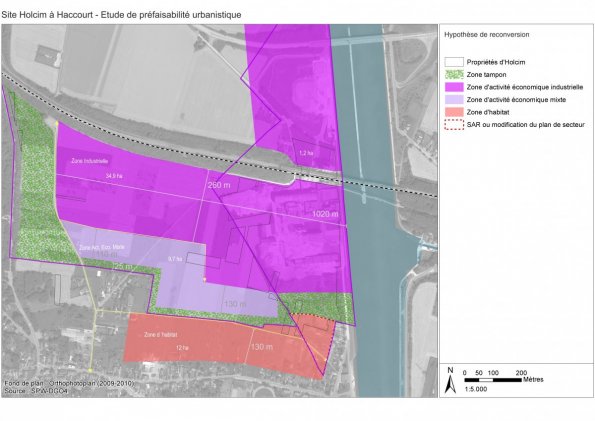Click the '1020 m' measurement label
The width and height of the screenshot is (595, 421).
325,214
